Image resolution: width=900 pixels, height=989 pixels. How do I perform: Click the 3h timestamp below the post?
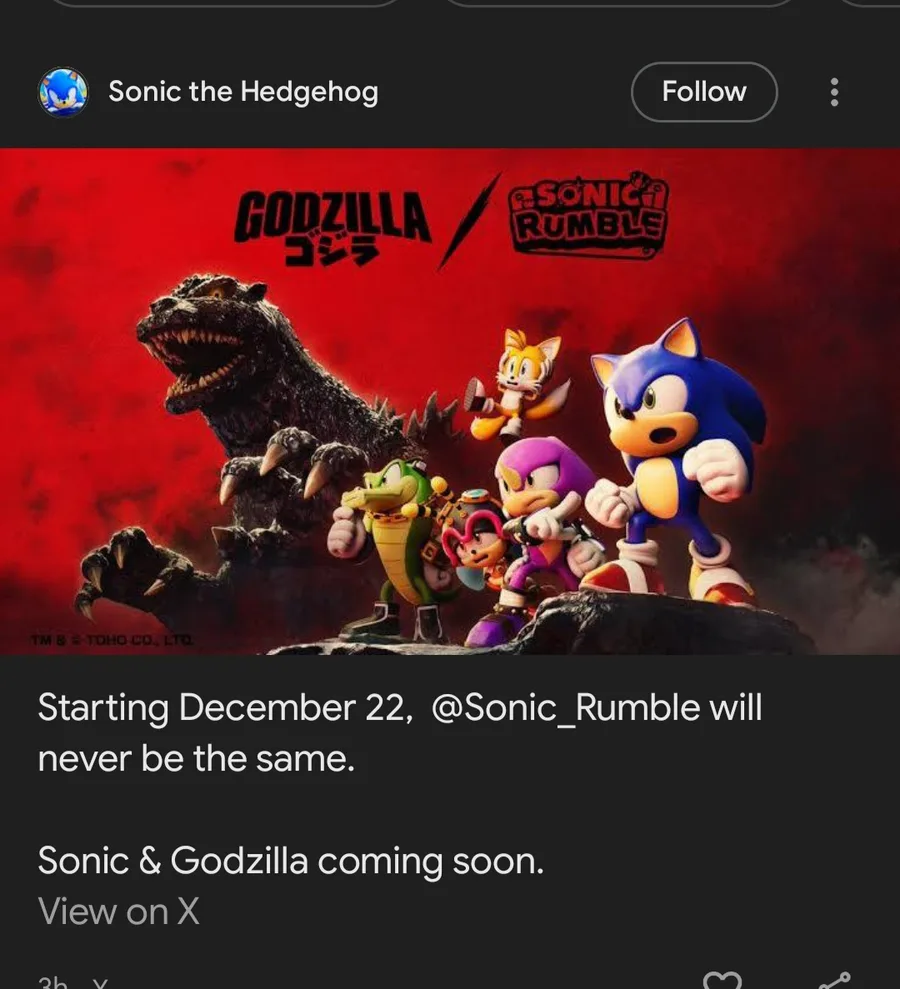(52, 984)
